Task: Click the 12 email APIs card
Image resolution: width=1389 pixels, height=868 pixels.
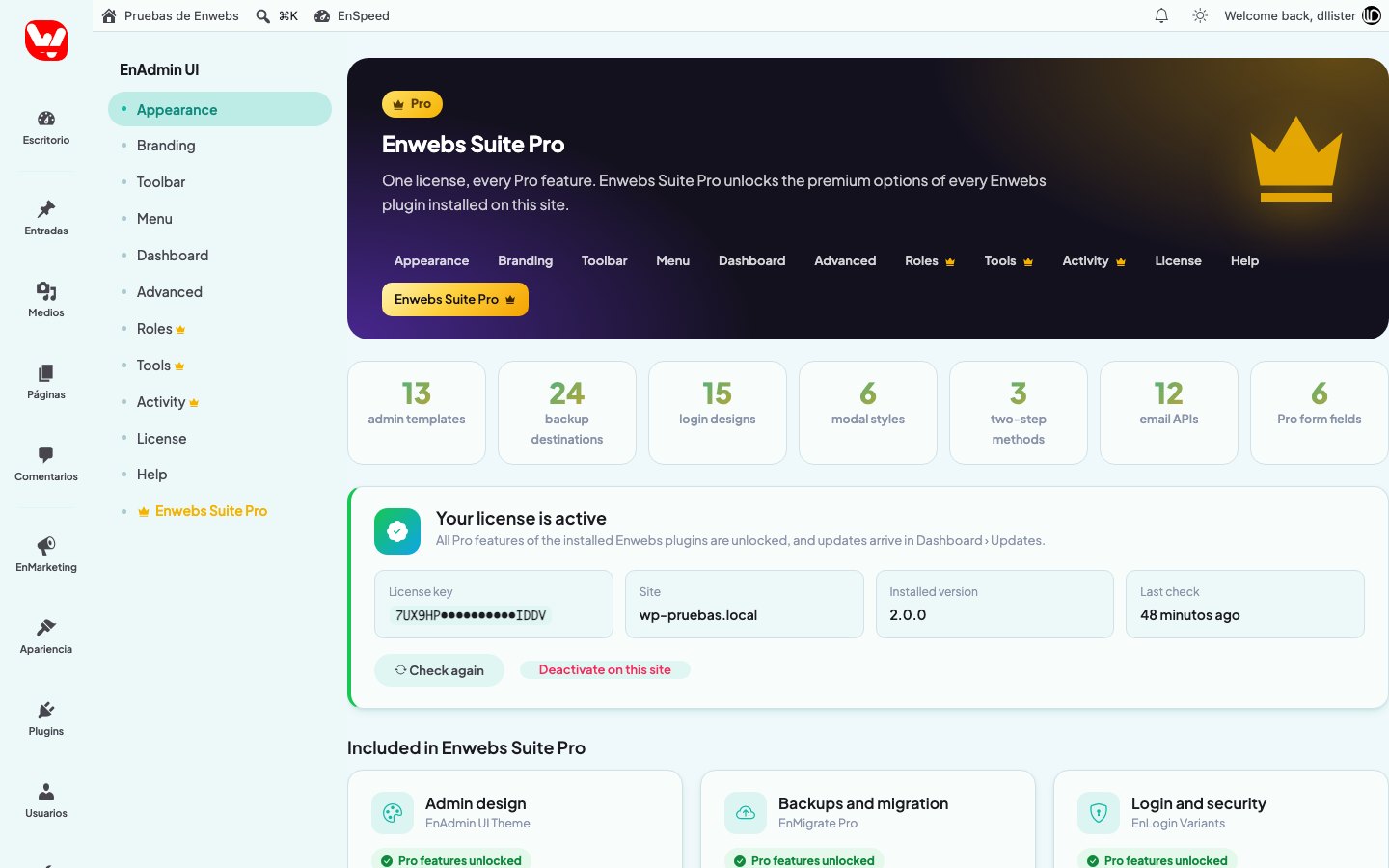Action: [x=1169, y=413]
